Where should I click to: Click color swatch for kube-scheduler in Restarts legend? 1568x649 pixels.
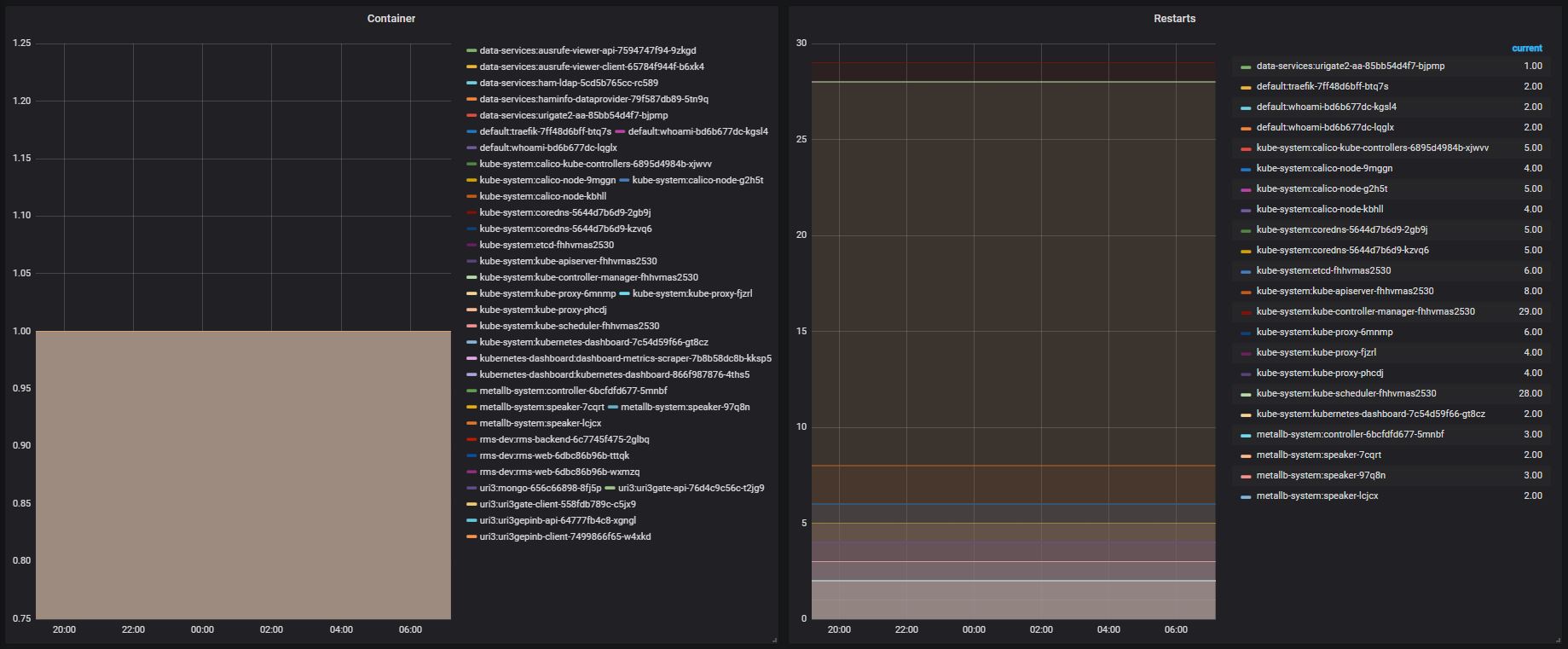click(x=1246, y=394)
